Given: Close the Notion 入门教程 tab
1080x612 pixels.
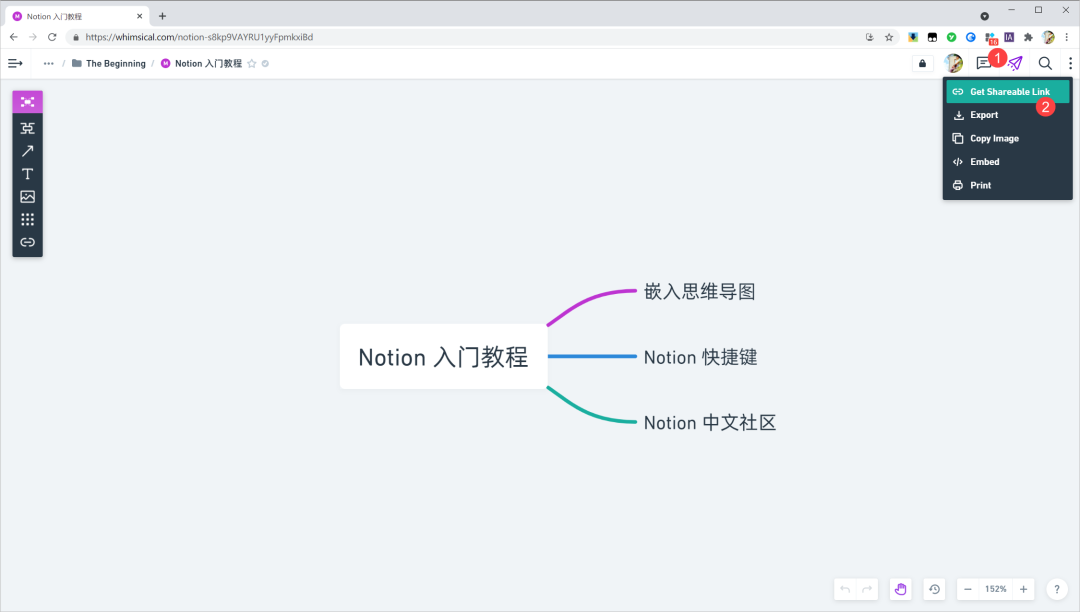Looking at the screenshot, I should (139, 16).
